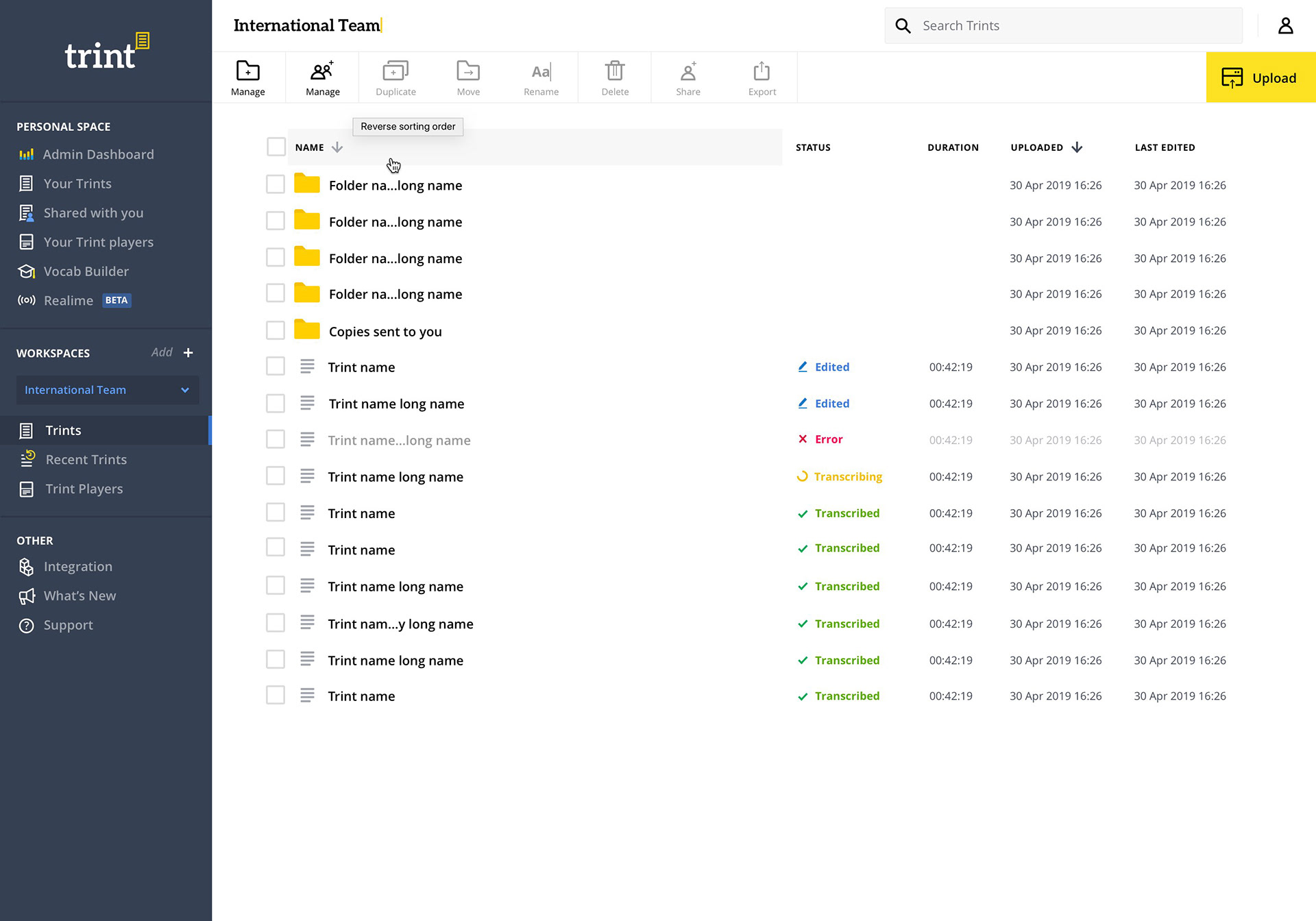Go to Admin Dashboard
The image size is (1316, 921).
click(98, 154)
